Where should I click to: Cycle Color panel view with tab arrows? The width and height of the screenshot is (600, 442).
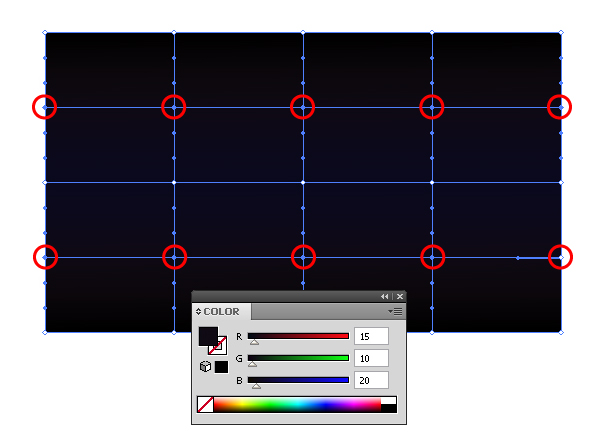coord(198,312)
